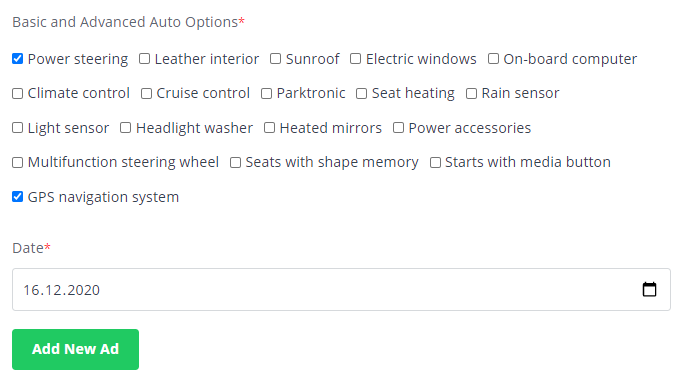
Task: Enable the Leather interior option
Action: click(x=144, y=59)
